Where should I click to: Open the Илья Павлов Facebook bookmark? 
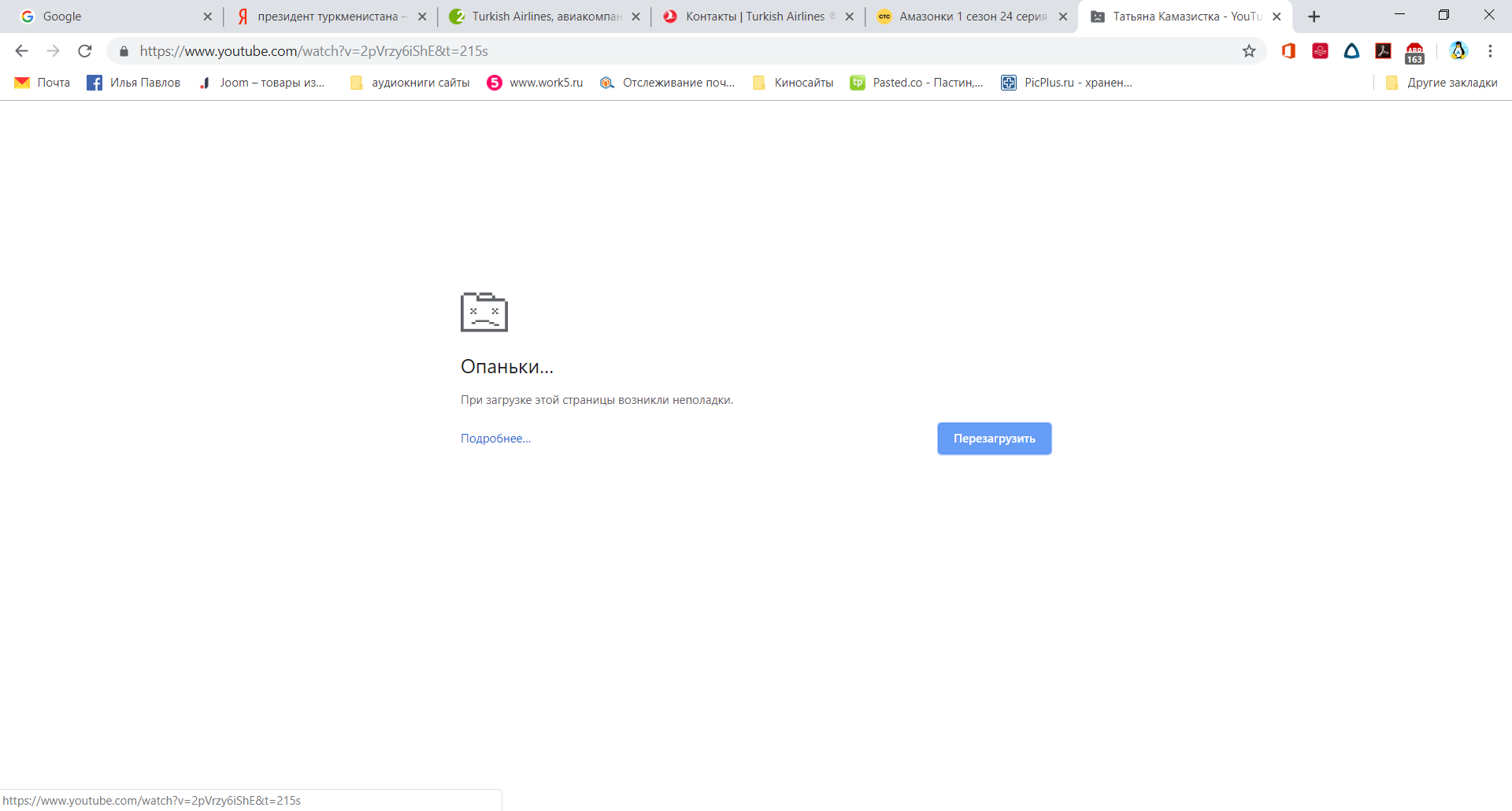pos(133,83)
